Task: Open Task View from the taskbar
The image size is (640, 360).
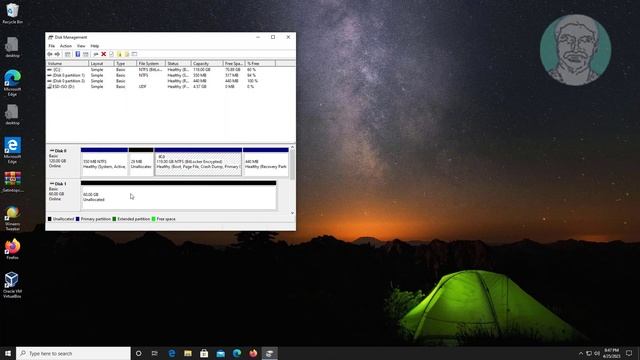Action: 155,353
